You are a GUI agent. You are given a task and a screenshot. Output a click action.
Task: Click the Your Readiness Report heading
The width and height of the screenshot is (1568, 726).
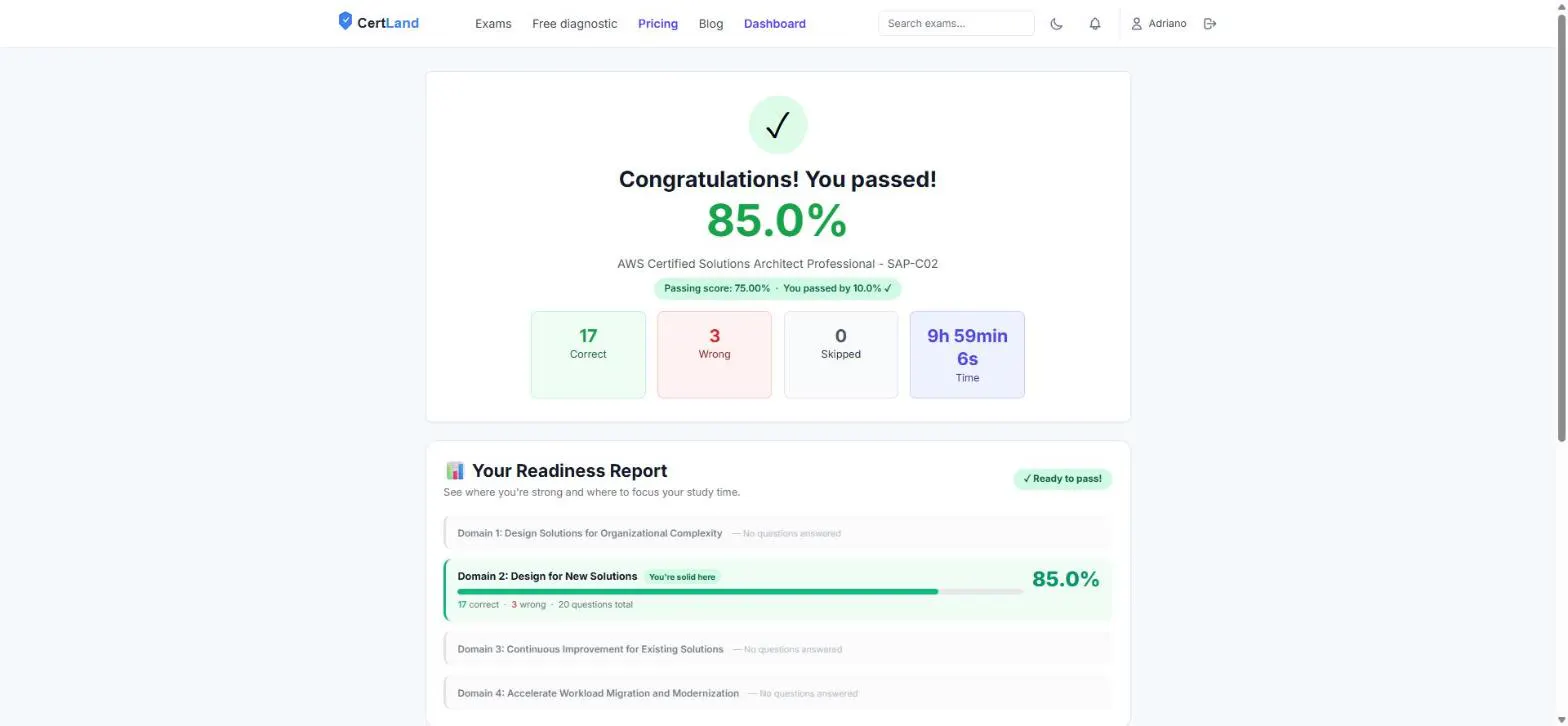(569, 471)
